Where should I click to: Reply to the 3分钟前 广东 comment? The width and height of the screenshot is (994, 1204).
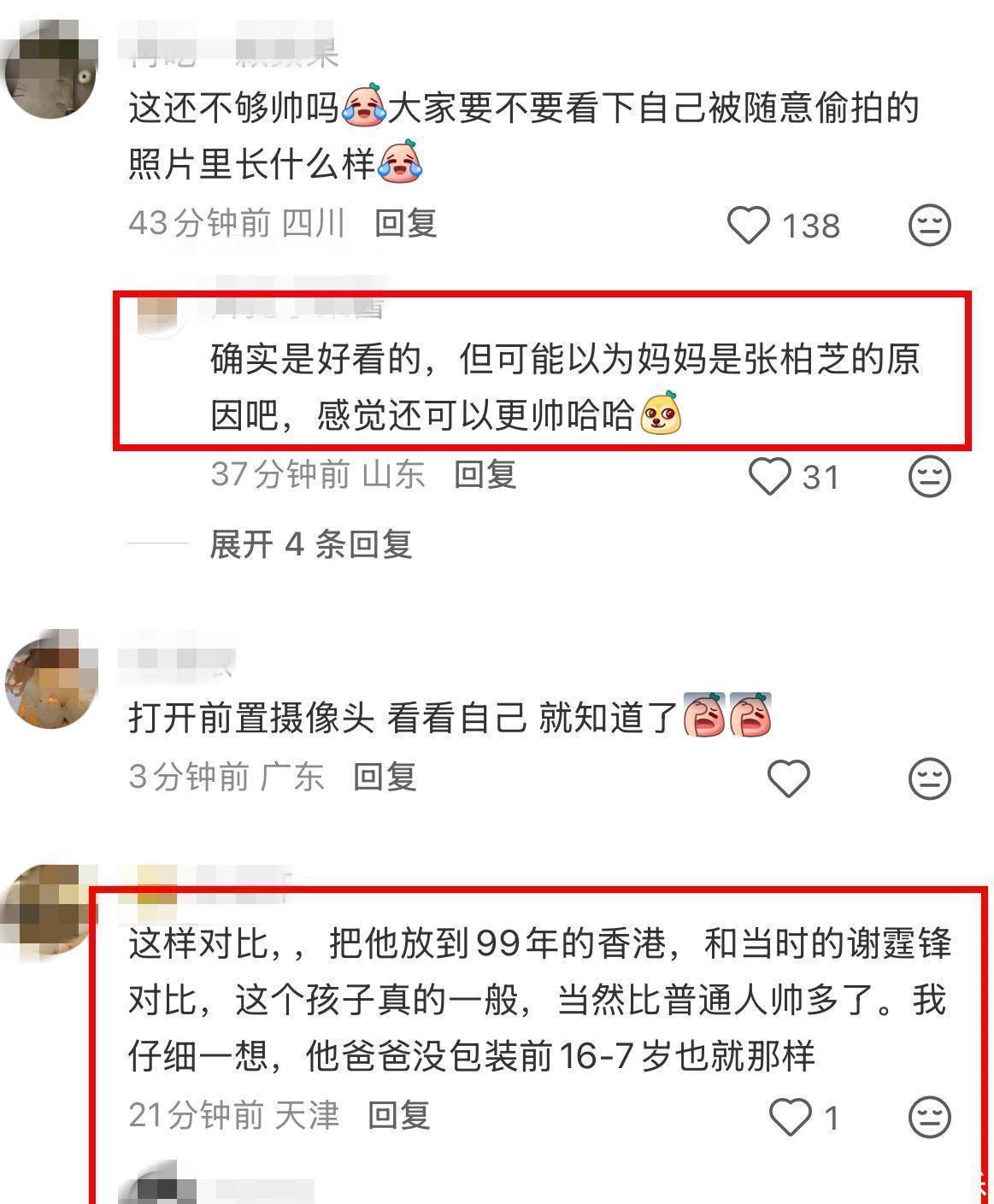click(x=385, y=777)
